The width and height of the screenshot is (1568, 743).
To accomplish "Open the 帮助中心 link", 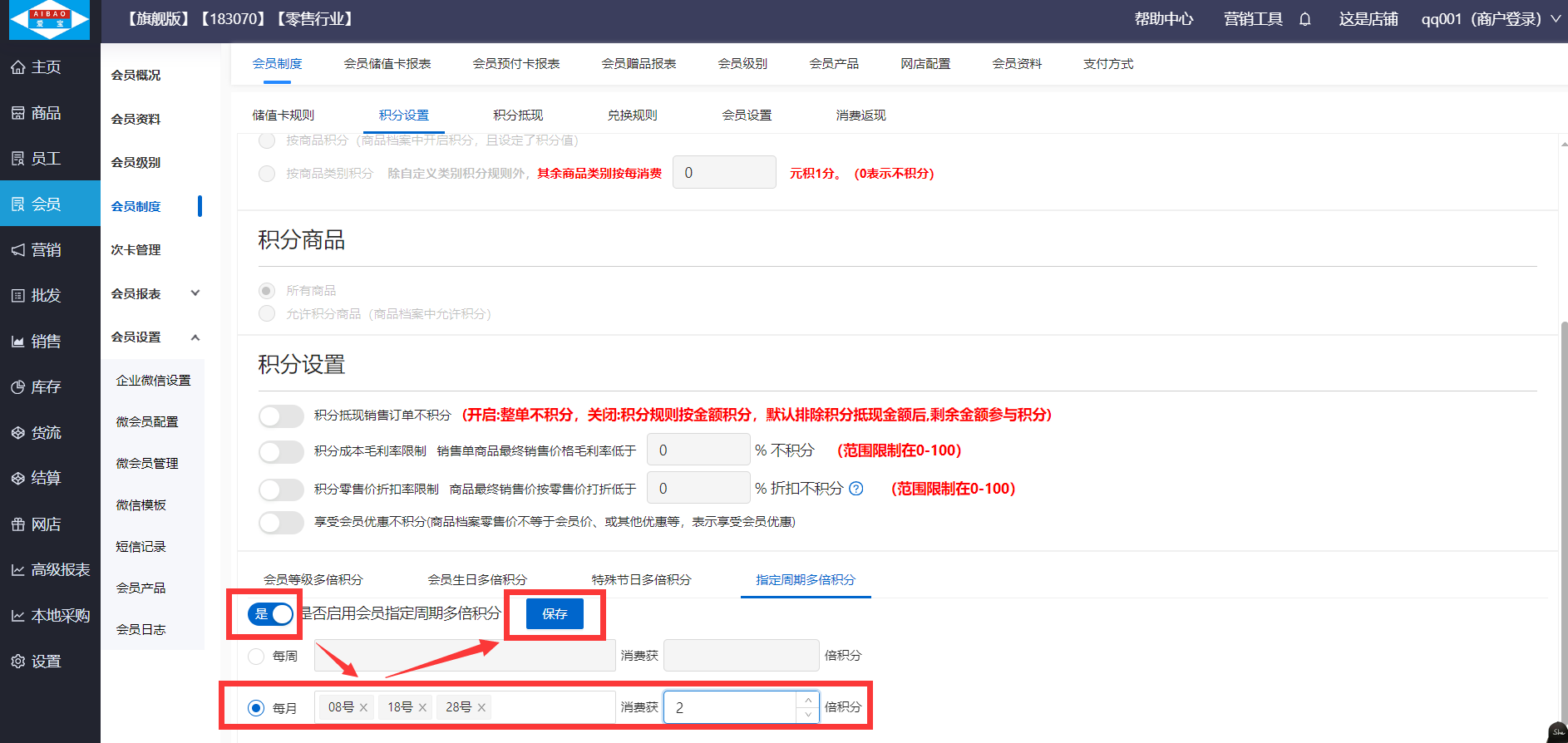I will click(x=1163, y=19).
